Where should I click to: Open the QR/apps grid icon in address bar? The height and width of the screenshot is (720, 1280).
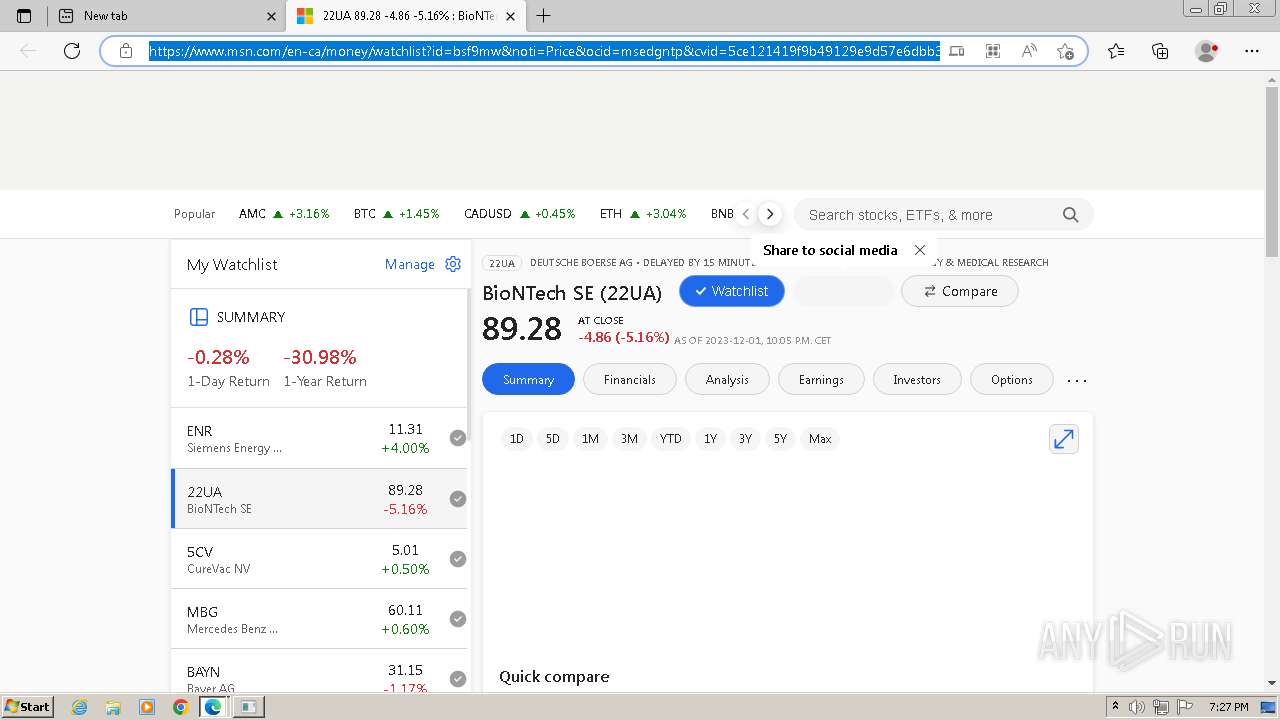point(993,51)
